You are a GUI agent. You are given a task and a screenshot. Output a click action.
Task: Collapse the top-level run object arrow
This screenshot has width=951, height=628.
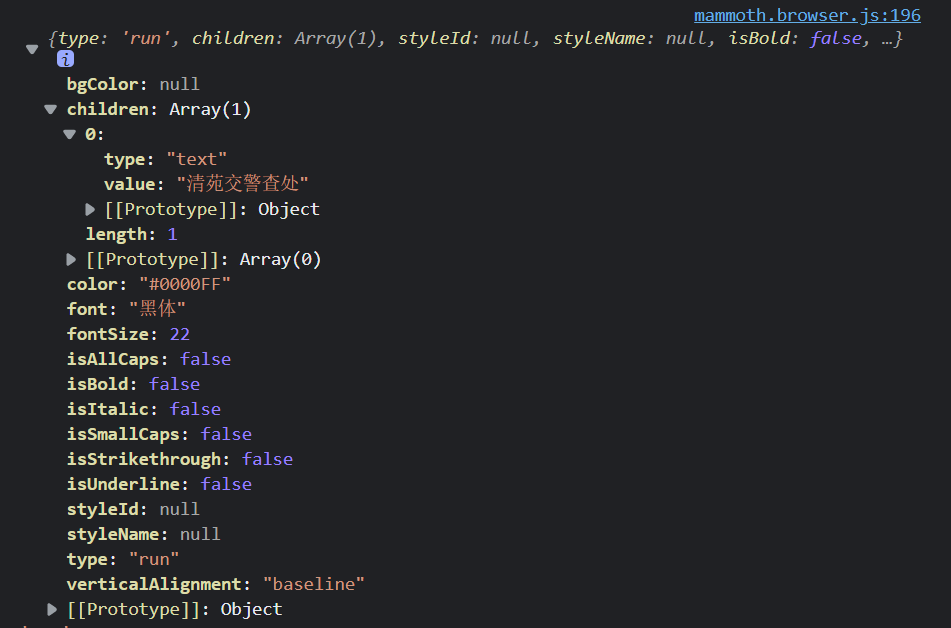pos(32,49)
